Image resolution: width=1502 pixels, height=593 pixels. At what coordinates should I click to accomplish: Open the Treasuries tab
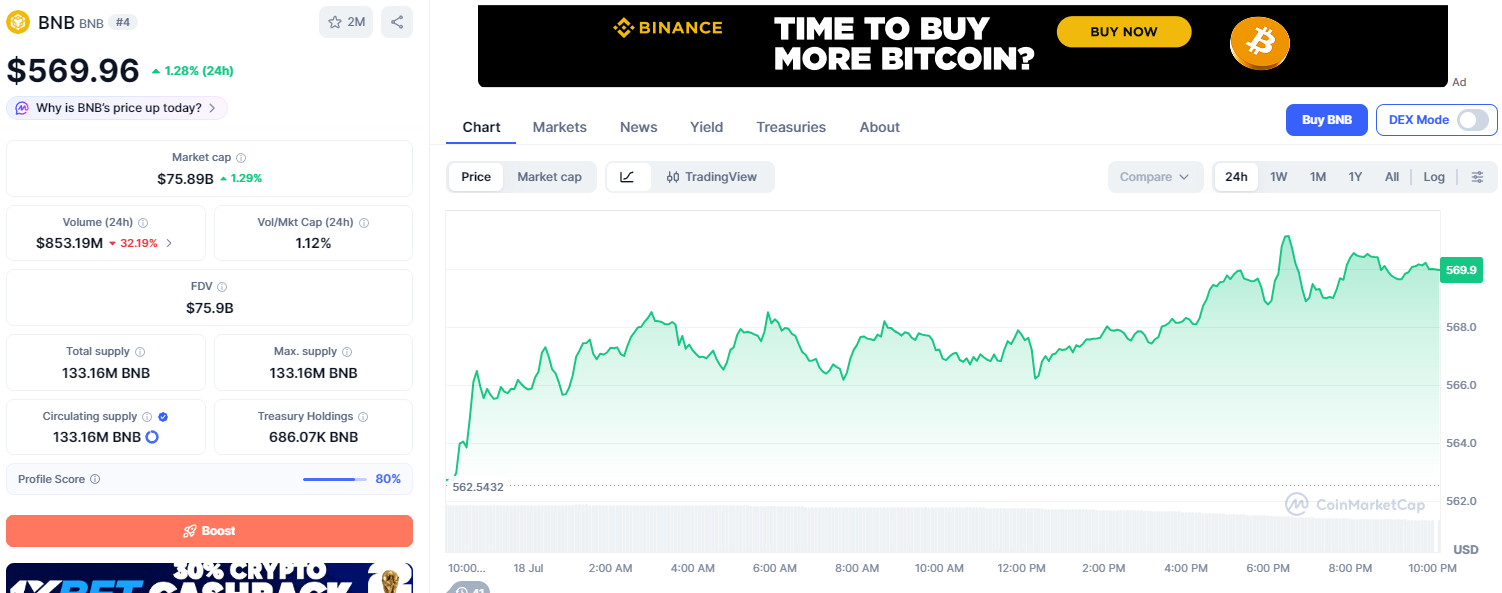(791, 127)
